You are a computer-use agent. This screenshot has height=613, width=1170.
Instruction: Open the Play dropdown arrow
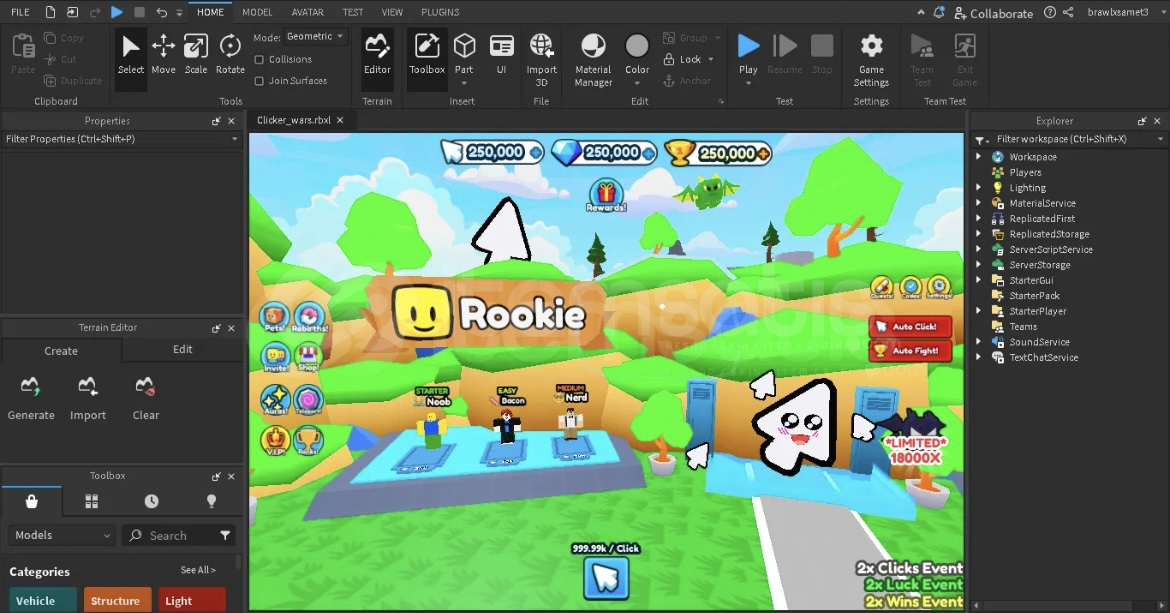(x=748, y=83)
